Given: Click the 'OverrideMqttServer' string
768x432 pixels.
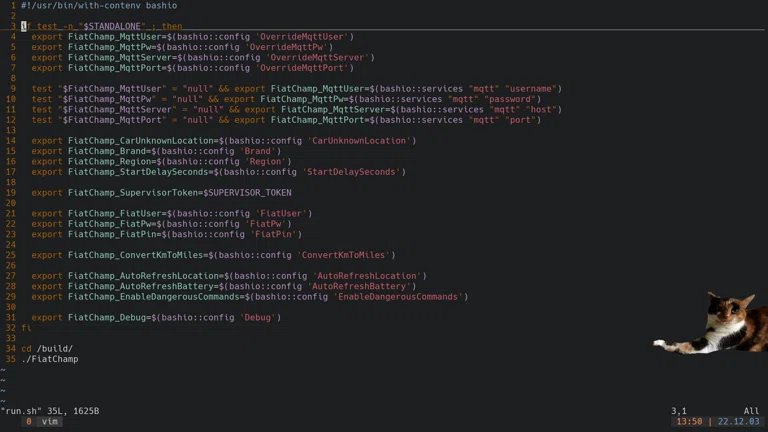Looking at the screenshot, I should click(317, 57).
